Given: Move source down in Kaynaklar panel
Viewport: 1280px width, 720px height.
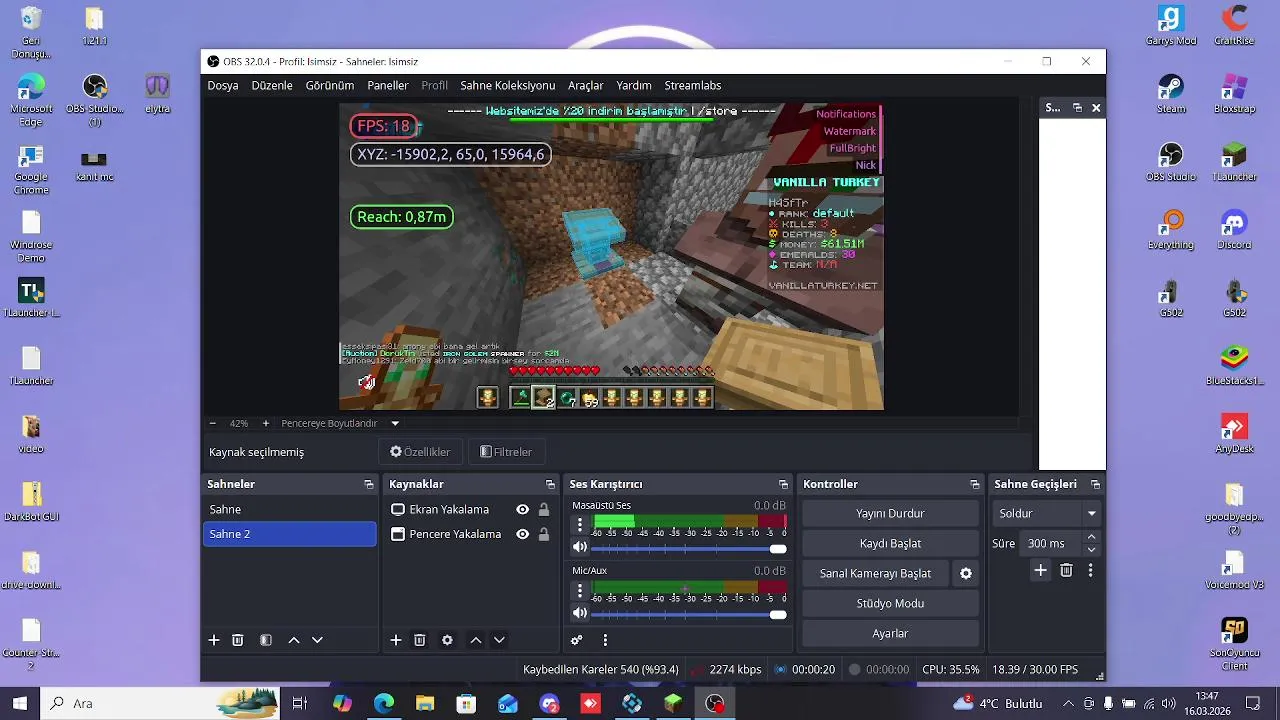Looking at the screenshot, I should 499,640.
